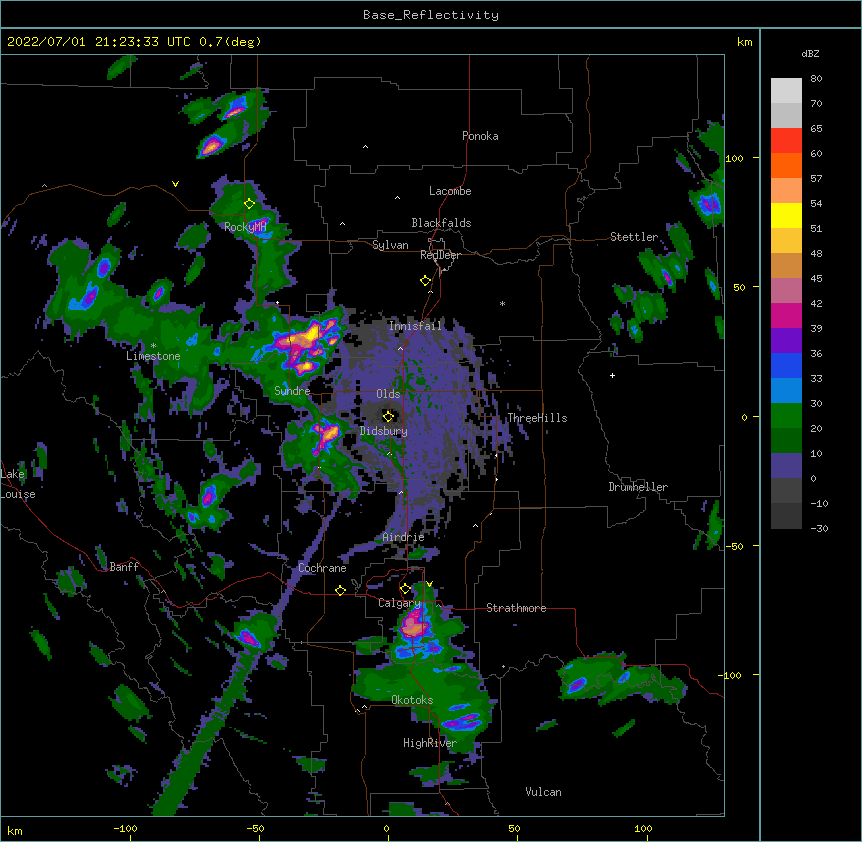The height and width of the screenshot is (842, 862).
Task: Click the Innisfail city label
Action: click(x=415, y=326)
